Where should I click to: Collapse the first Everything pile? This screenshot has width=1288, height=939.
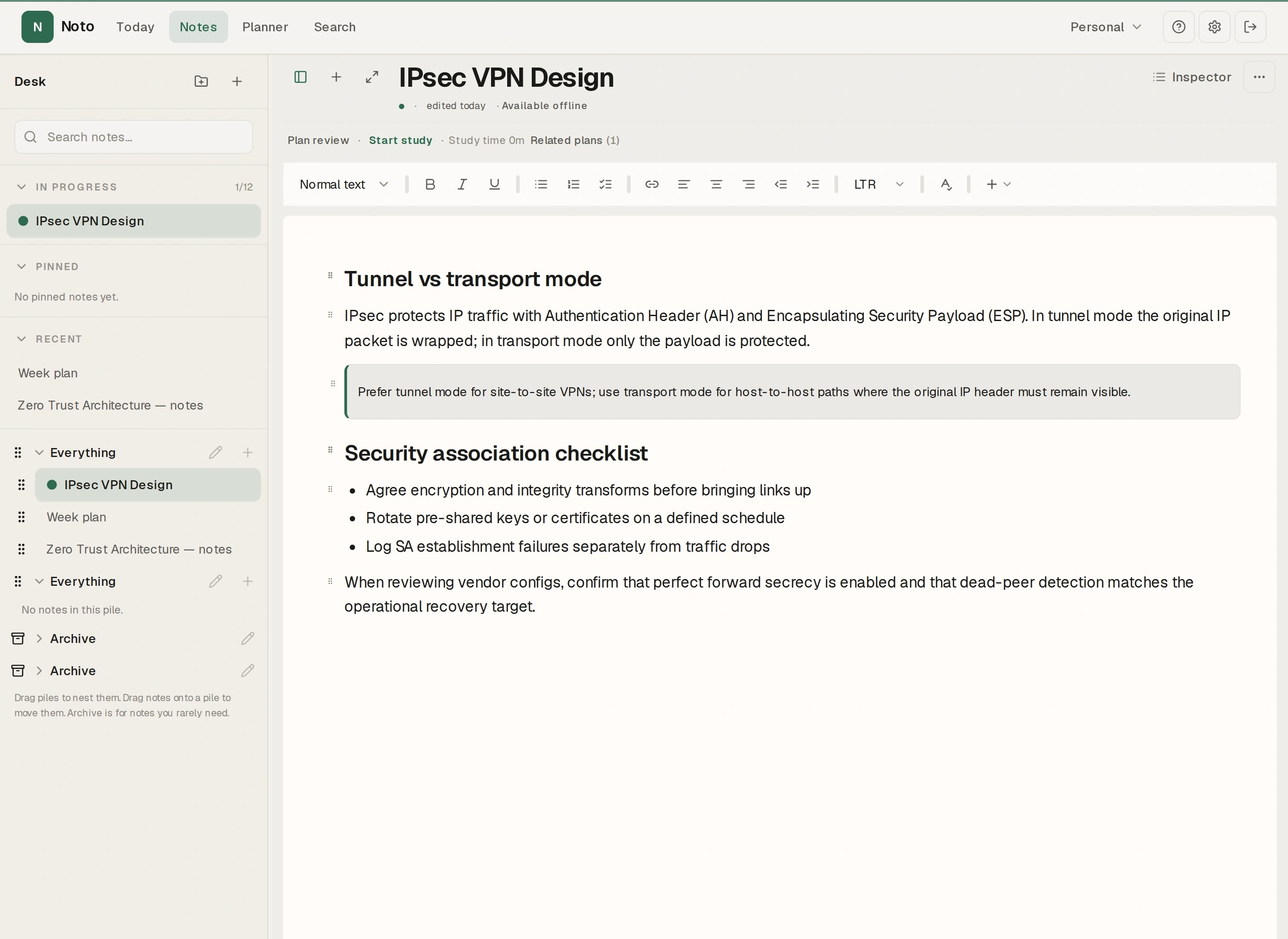(39, 453)
